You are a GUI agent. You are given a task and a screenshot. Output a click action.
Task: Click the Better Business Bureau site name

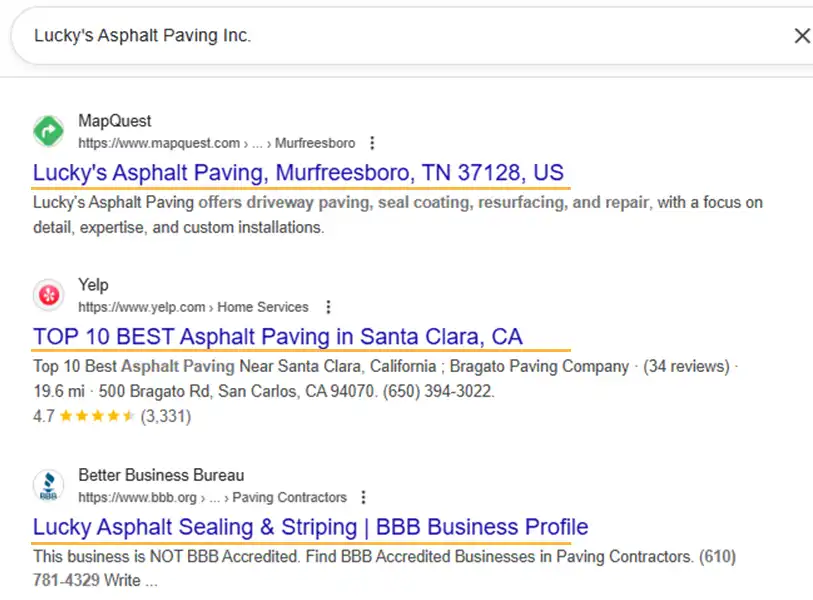[x=161, y=475]
